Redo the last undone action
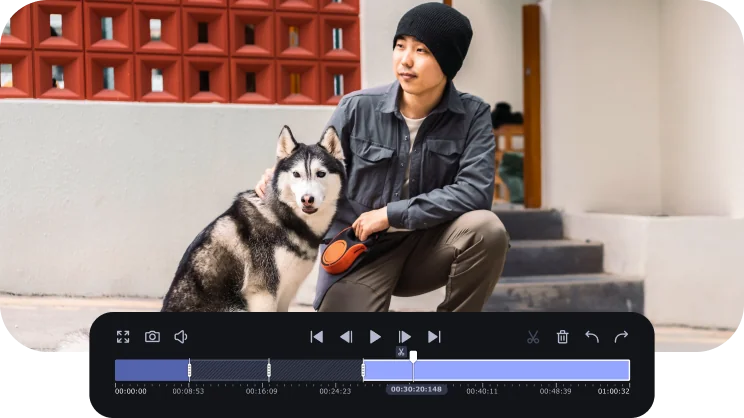Screen dimensions: 744x418 pyautogui.click(x=621, y=337)
